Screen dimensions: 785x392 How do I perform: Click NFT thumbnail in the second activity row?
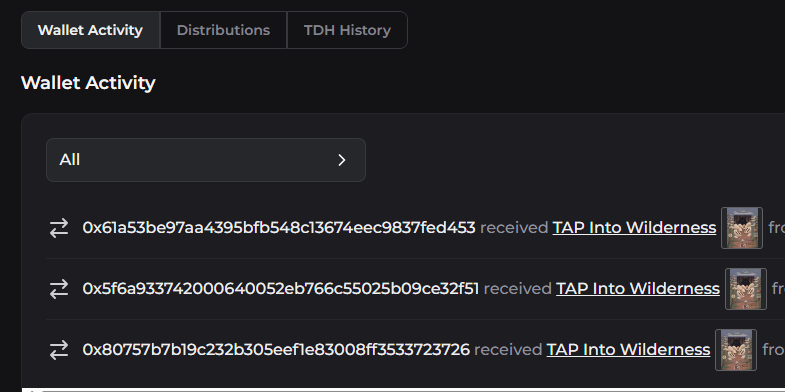746,289
